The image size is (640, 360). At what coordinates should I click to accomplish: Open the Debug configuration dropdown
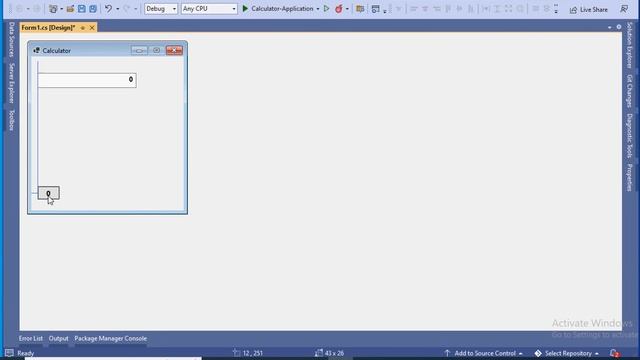[161, 9]
